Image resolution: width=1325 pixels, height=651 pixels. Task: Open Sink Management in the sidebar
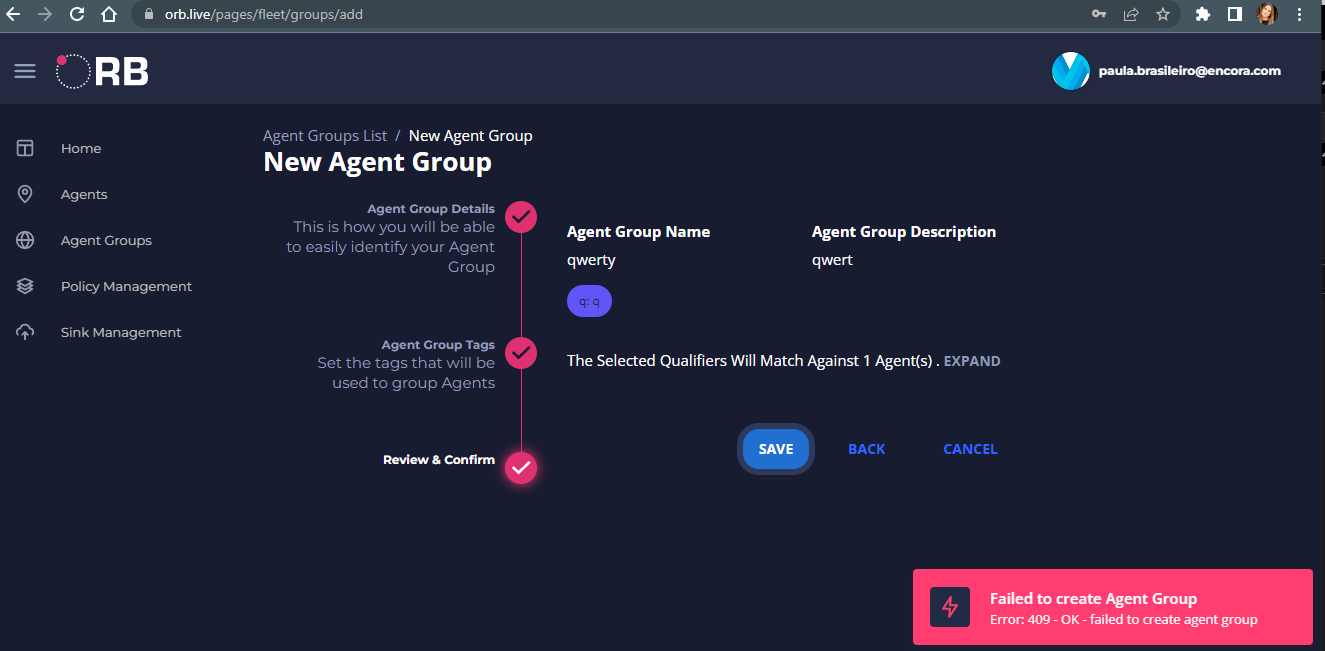click(121, 332)
